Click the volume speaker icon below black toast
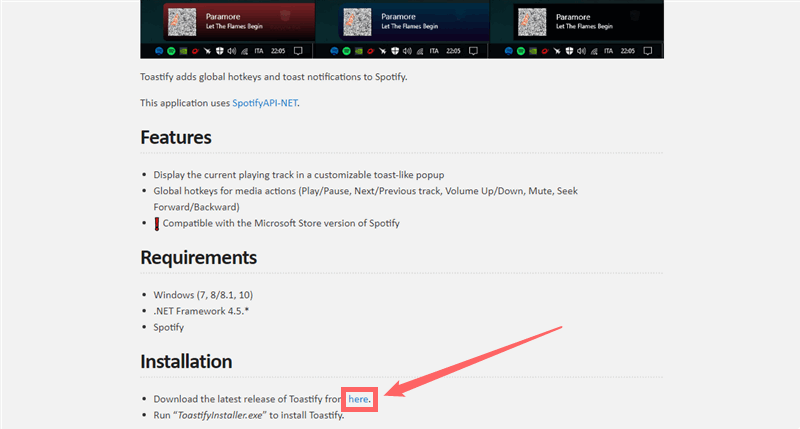This screenshot has width=800, height=429. (x=582, y=51)
